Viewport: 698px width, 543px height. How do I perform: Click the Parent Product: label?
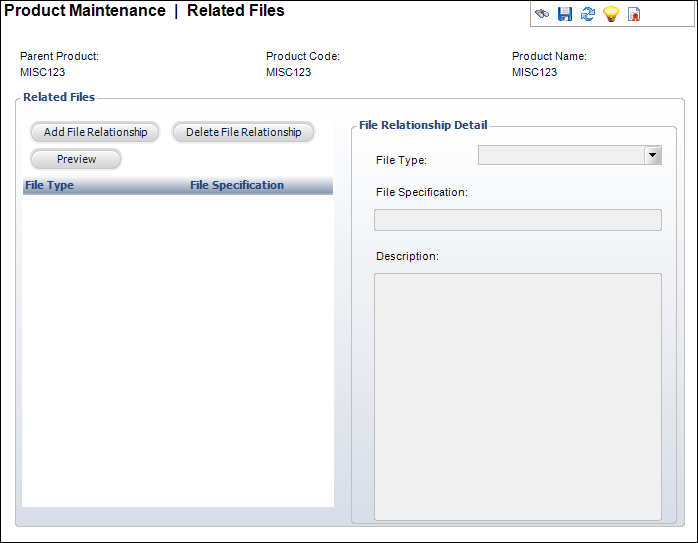coord(59,56)
